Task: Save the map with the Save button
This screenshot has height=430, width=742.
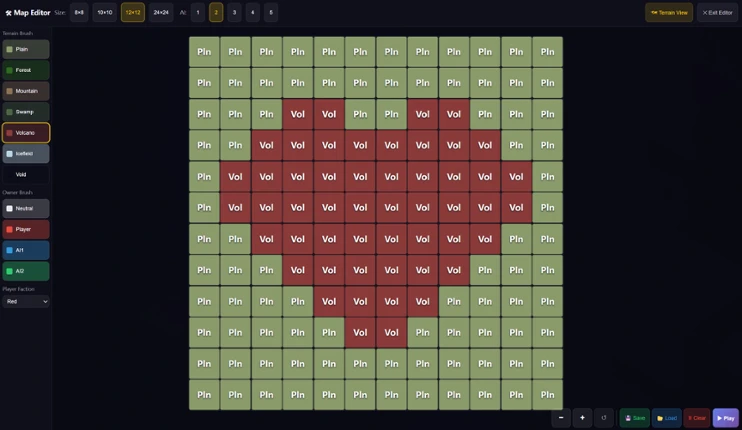Action: pyautogui.click(x=635, y=418)
